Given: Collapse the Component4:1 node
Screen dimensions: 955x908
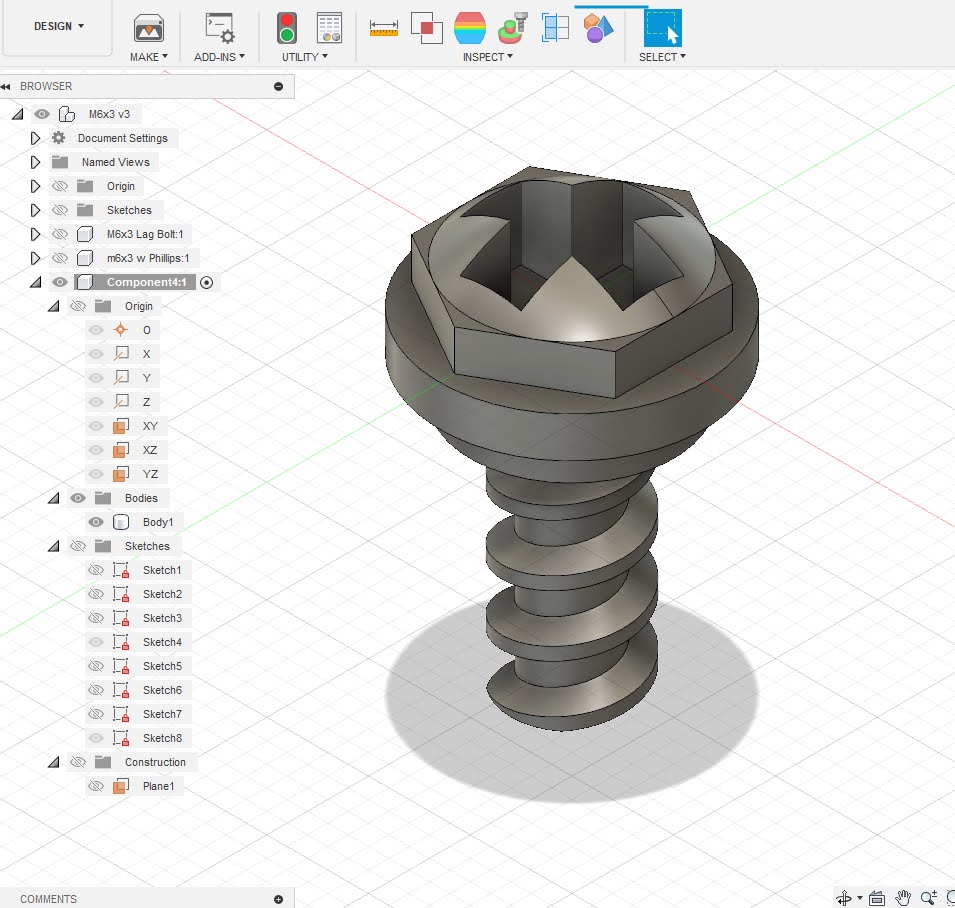Looking at the screenshot, I should pyautogui.click(x=36, y=282).
